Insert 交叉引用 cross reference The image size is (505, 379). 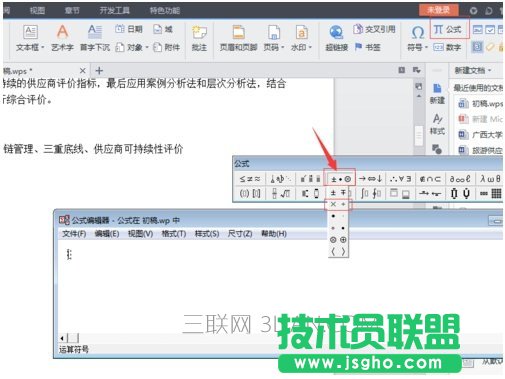point(374,29)
